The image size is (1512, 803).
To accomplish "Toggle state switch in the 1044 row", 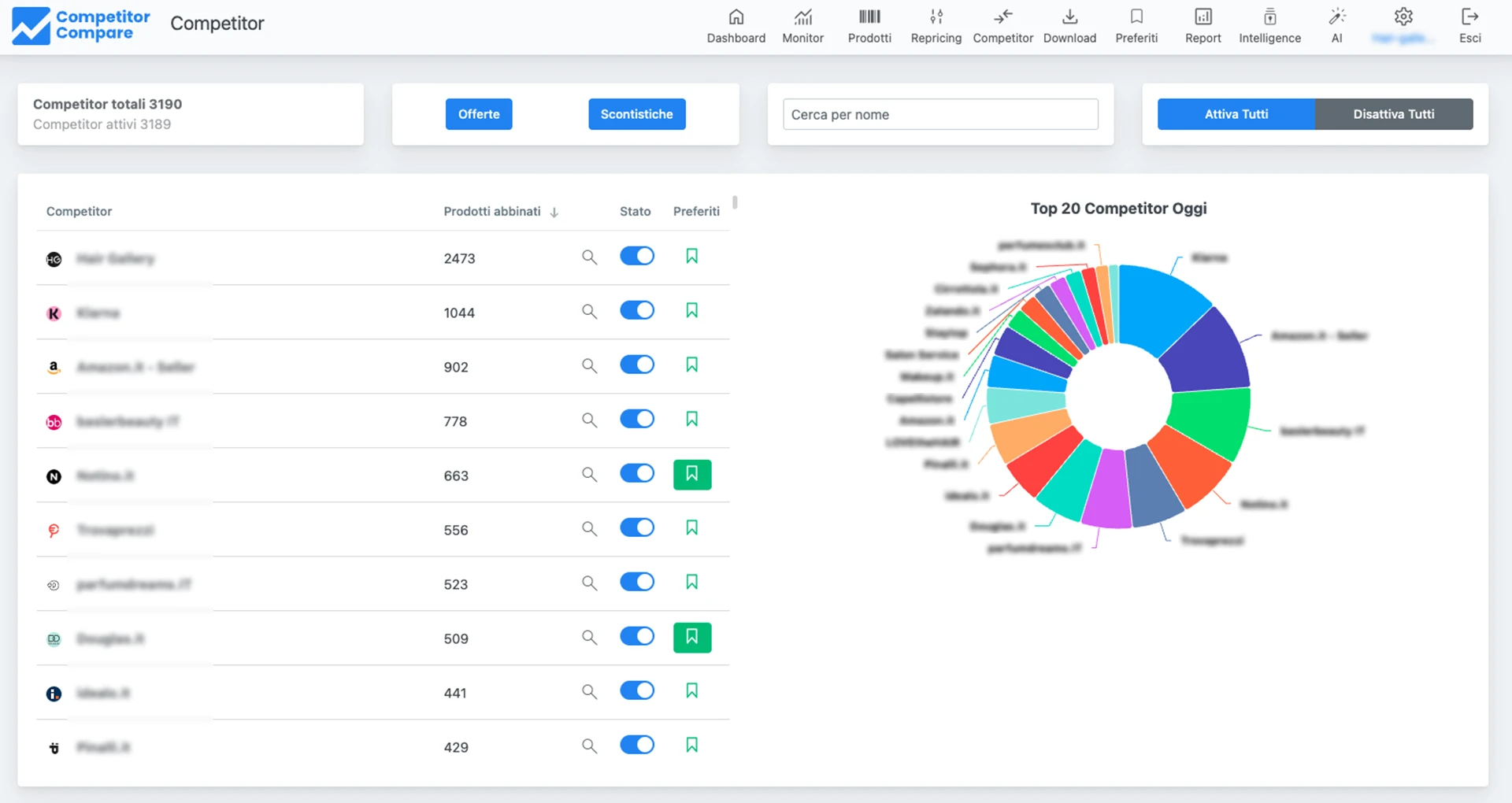I will pyautogui.click(x=637, y=311).
